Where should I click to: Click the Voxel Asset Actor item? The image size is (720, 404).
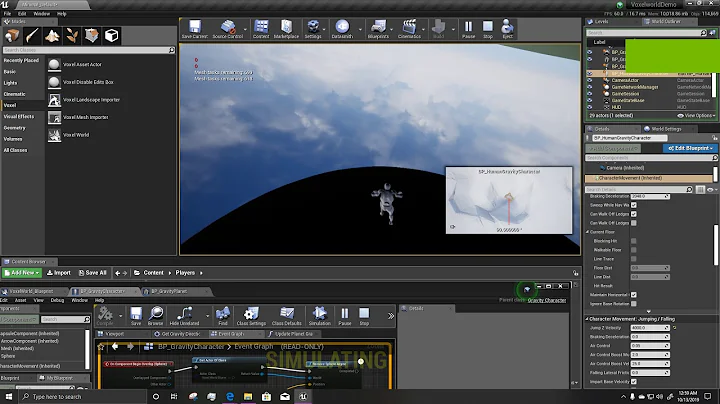[x=110, y=65]
